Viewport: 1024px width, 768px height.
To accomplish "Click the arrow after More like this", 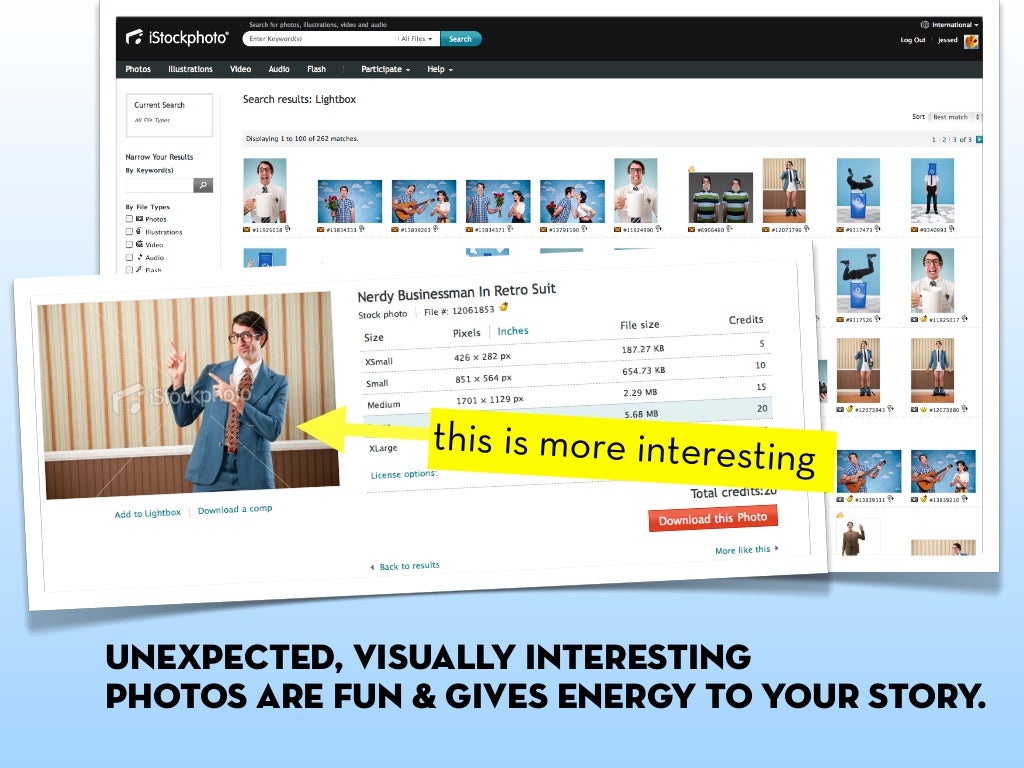I will [x=776, y=549].
